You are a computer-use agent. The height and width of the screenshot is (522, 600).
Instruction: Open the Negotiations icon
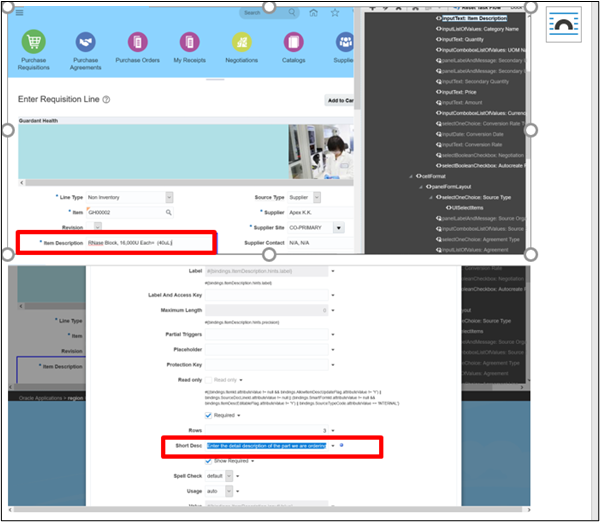coord(241,42)
